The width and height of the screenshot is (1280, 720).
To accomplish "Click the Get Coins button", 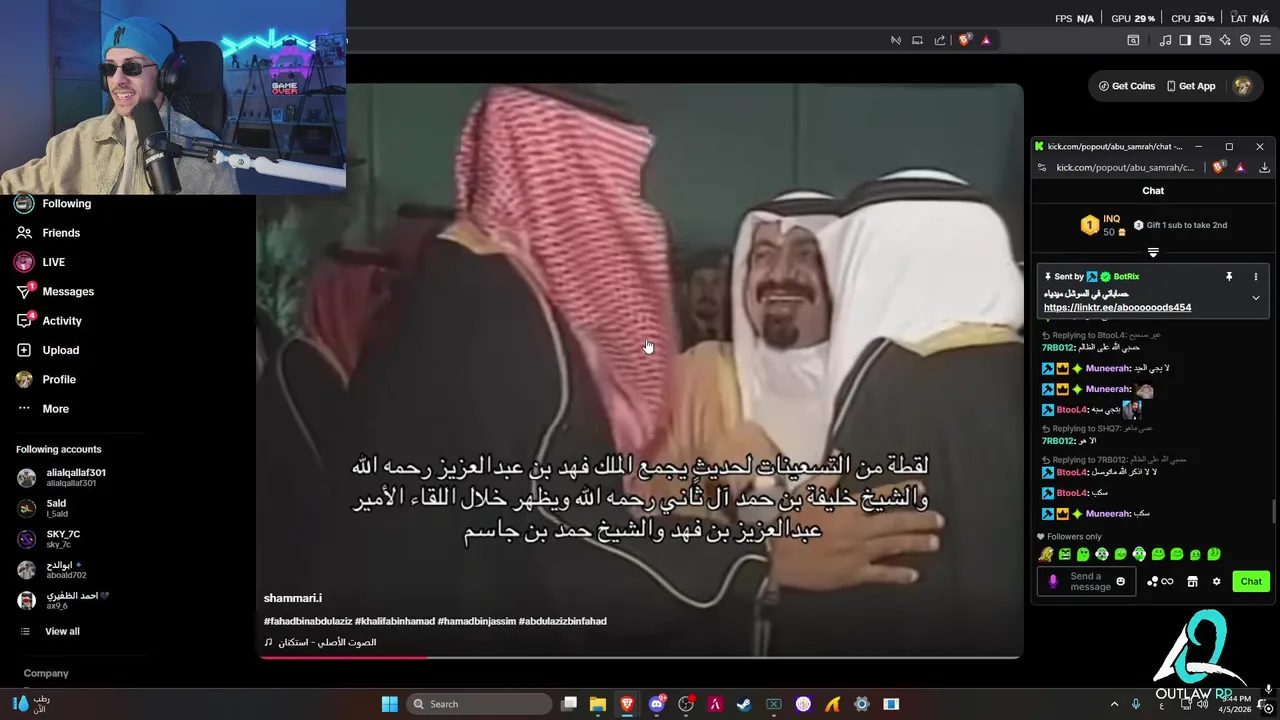I will (1127, 86).
